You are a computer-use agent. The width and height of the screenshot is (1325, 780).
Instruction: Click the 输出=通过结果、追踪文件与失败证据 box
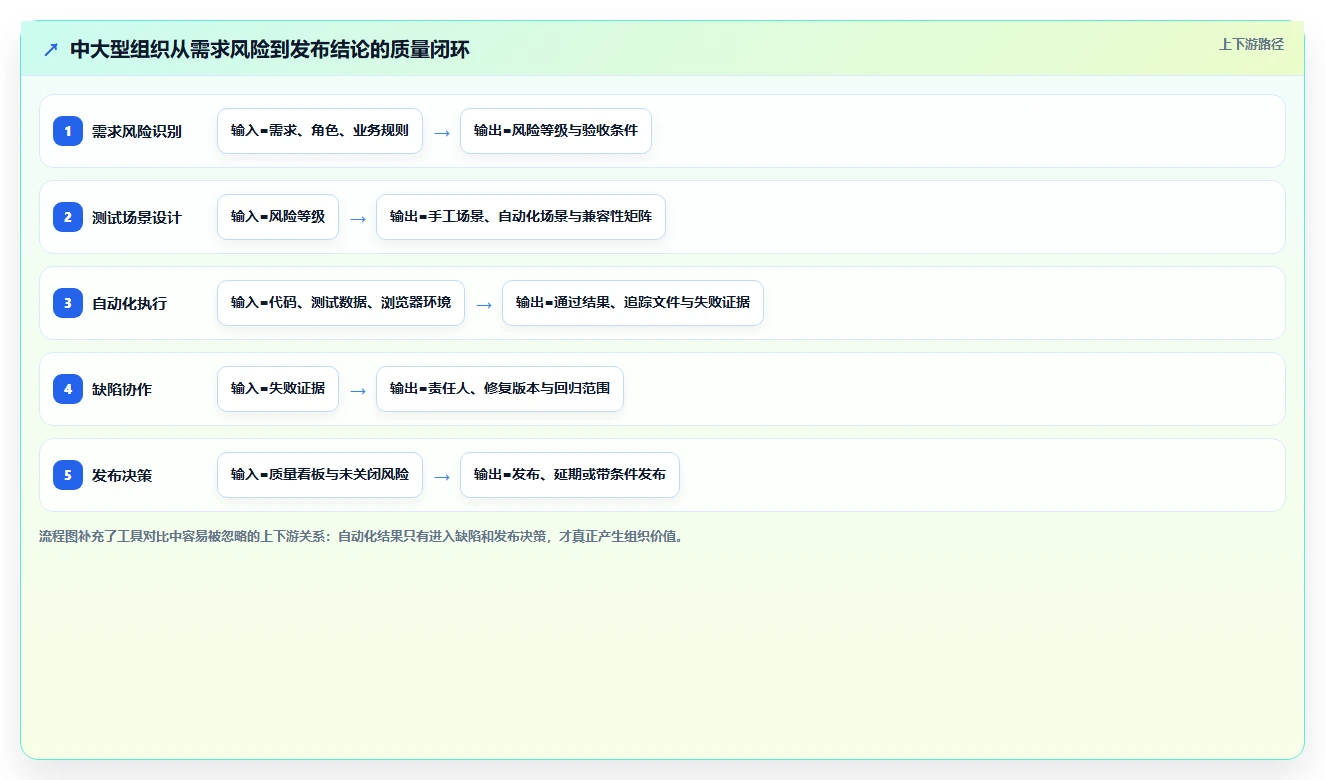(x=633, y=303)
